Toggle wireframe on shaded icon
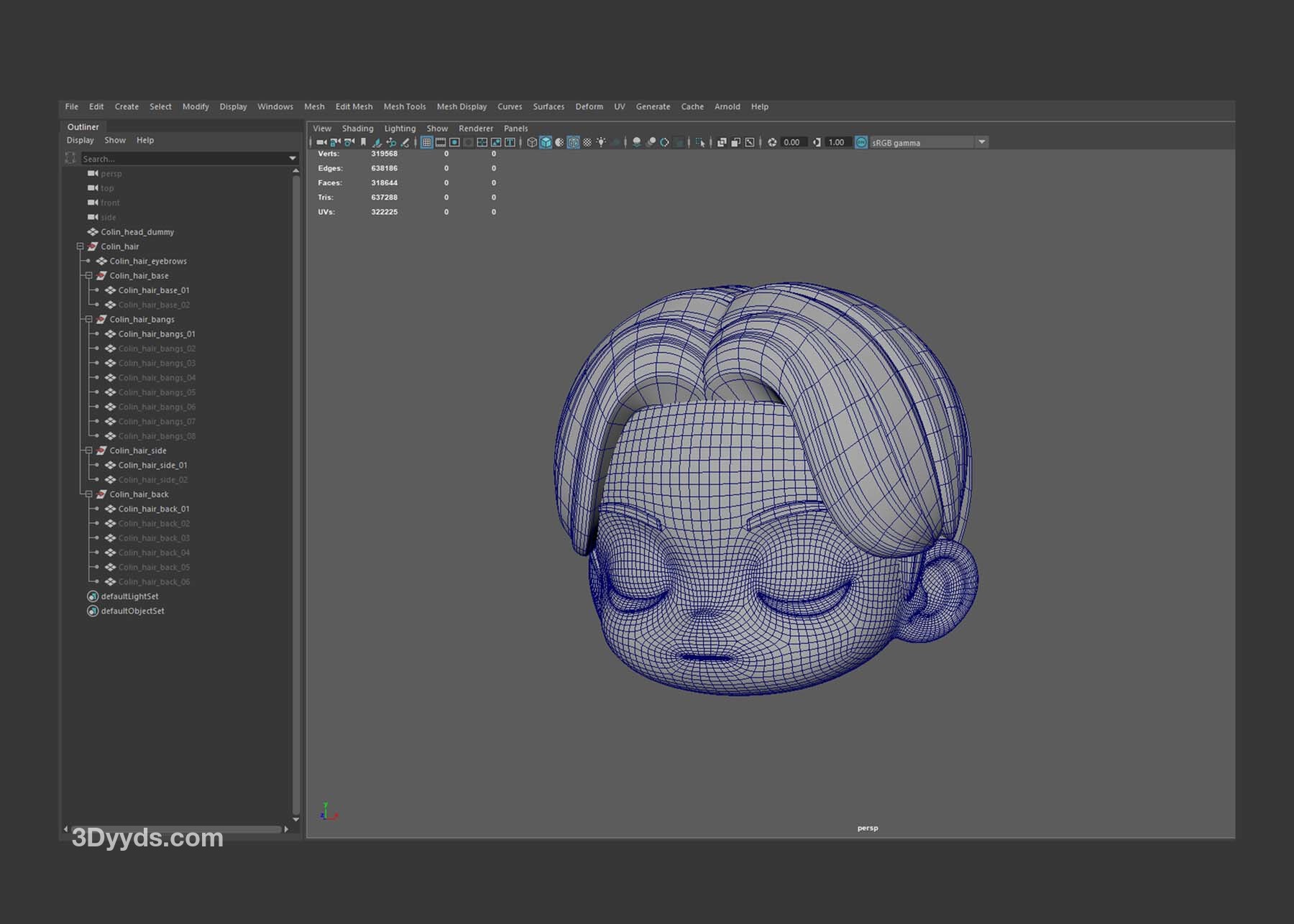Viewport: 1294px width, 924px height. click(x=573, y=142)
